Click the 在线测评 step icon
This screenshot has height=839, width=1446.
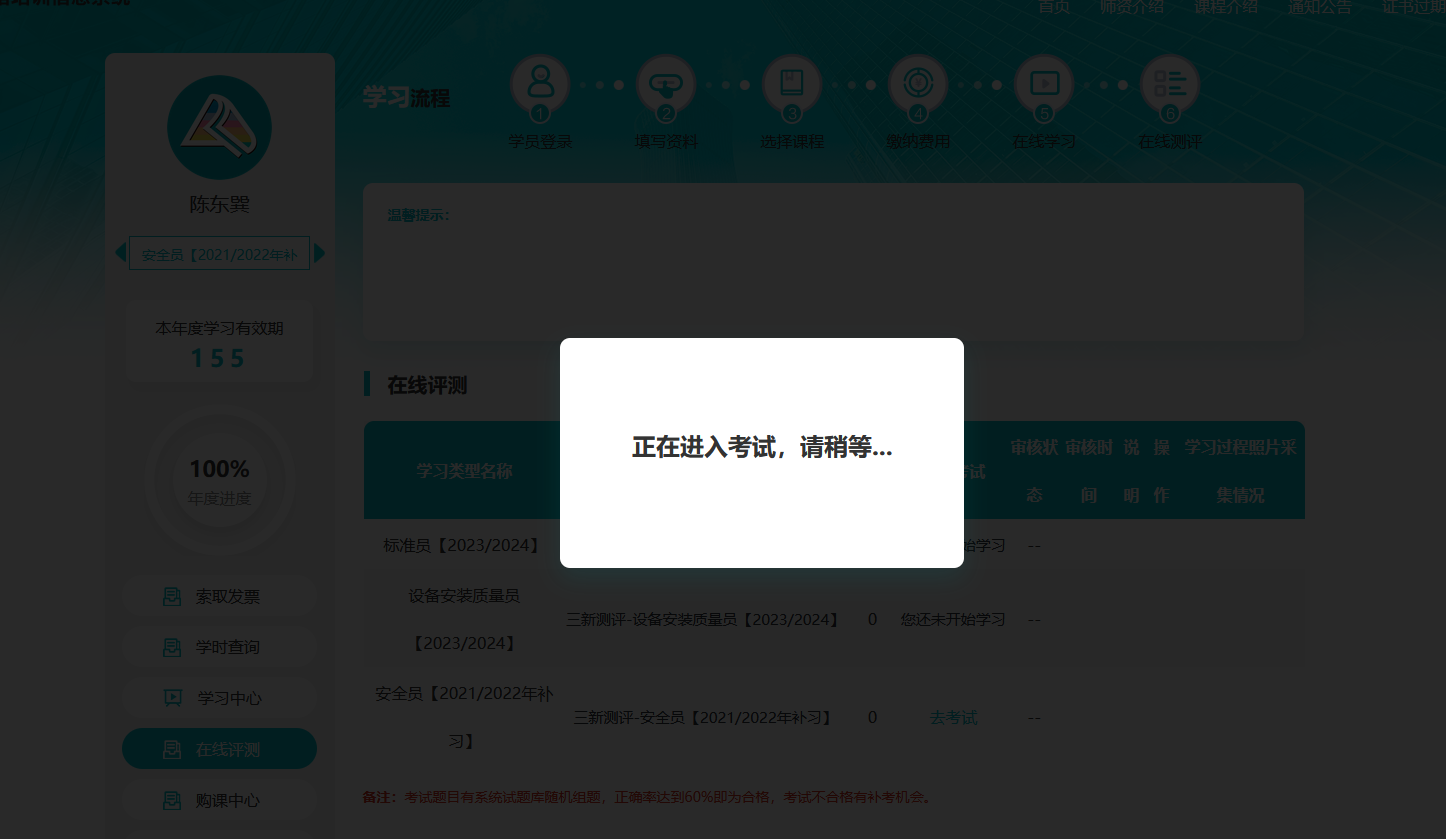point(1170,87)
